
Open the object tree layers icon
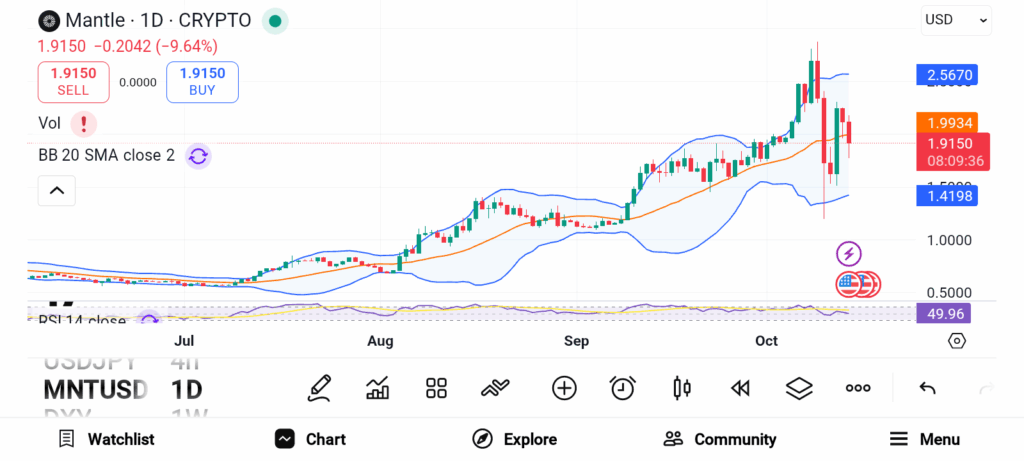click(798, 388)
